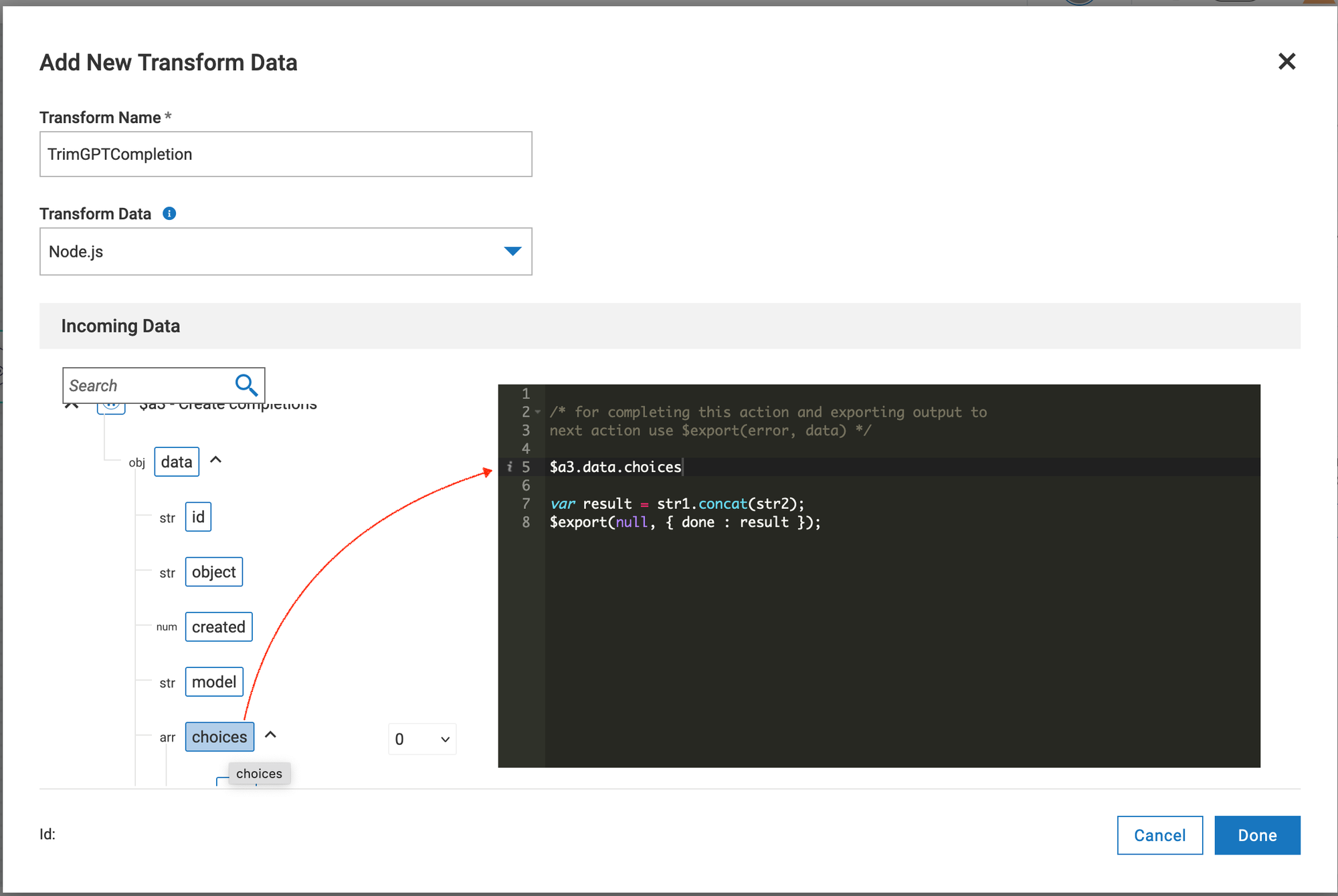Click the highlighted choices array field

[219, 737]
